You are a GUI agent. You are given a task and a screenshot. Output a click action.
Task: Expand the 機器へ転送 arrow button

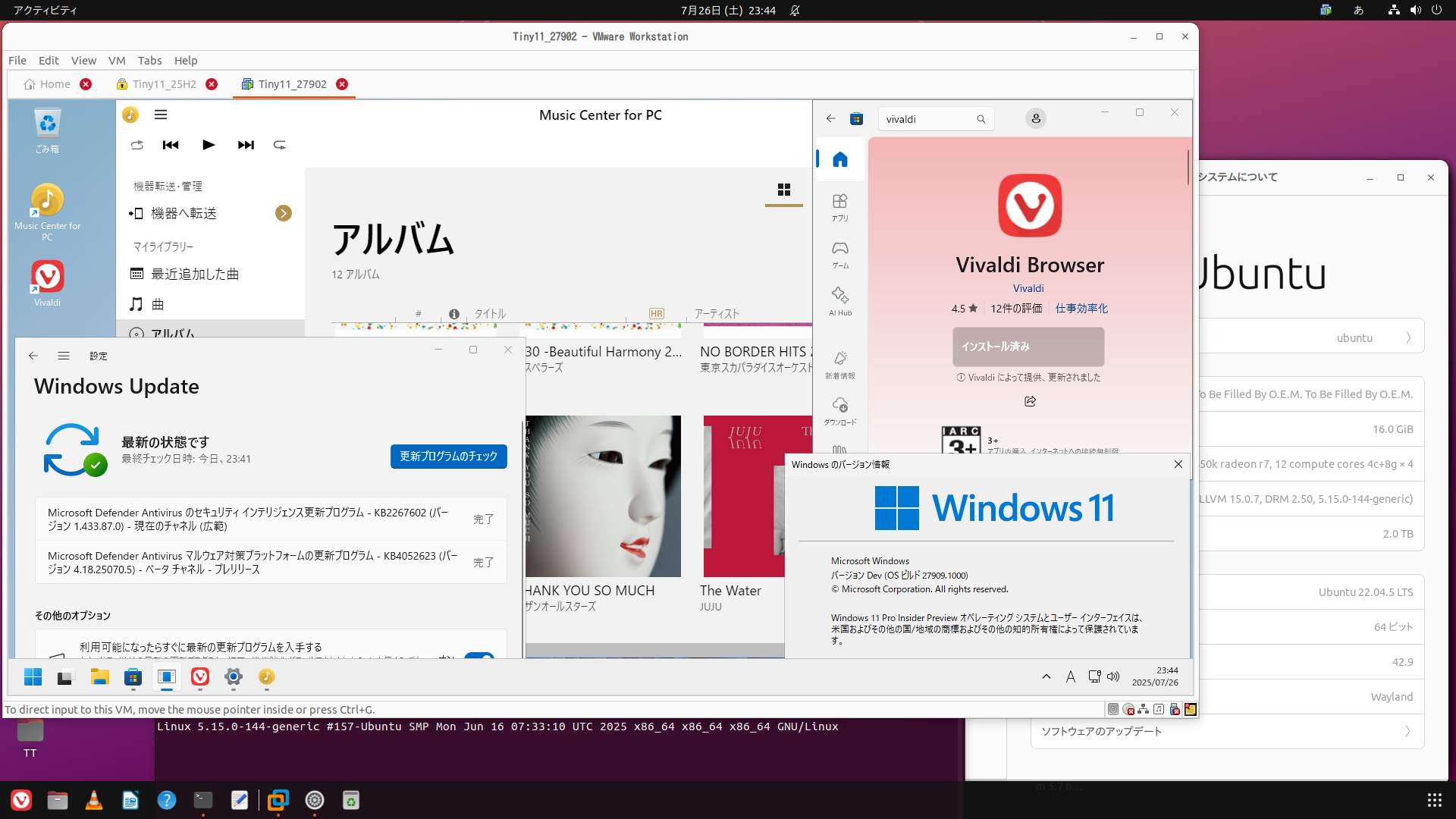click(284, 213)
